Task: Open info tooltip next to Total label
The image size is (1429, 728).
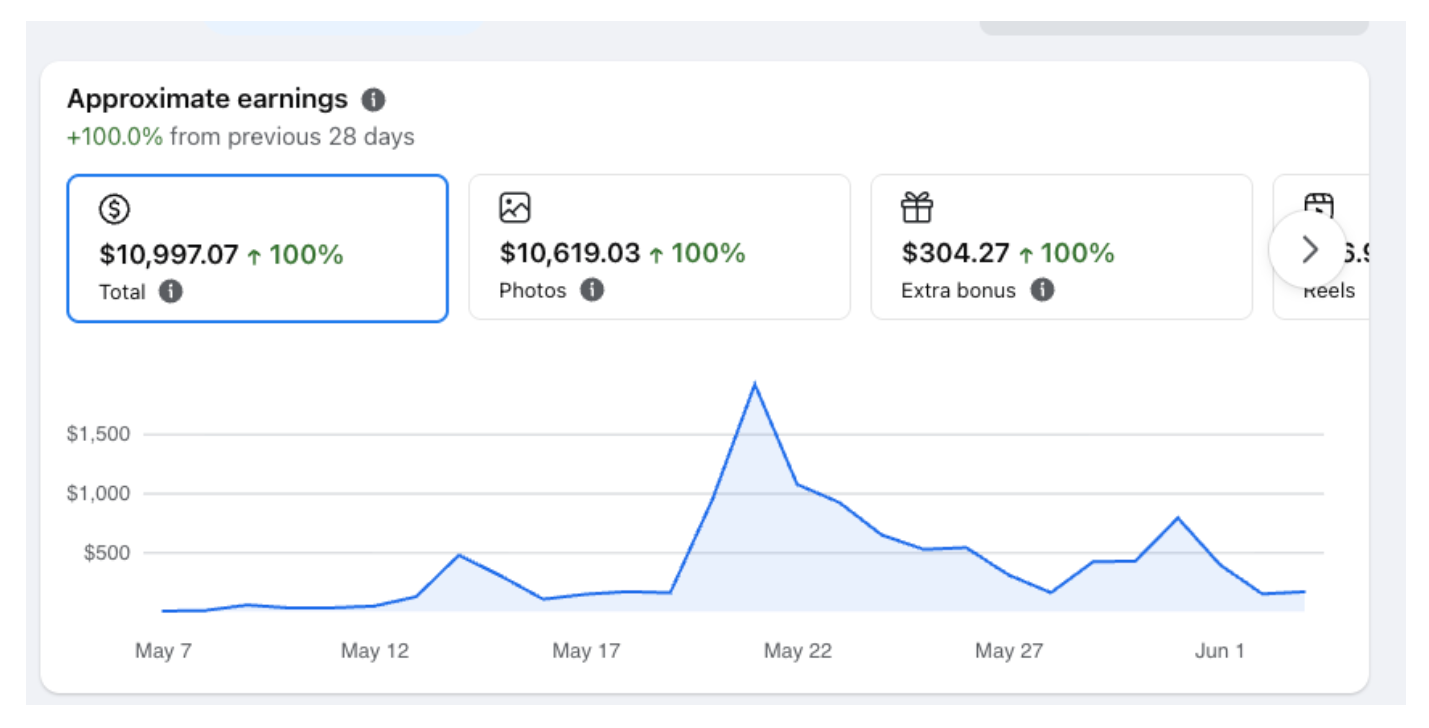Action: pyautogui.click(x=171, y=292)
